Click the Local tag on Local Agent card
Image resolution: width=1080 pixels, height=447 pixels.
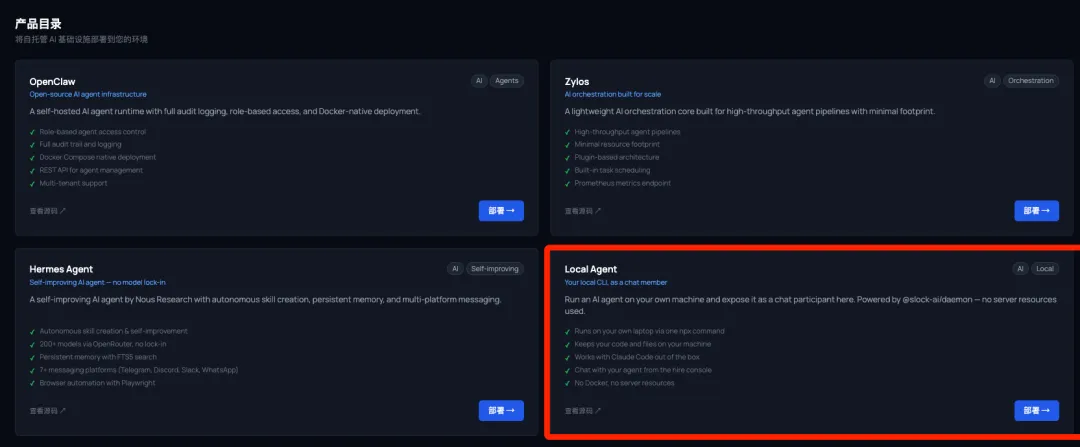tap(1045, 269)
